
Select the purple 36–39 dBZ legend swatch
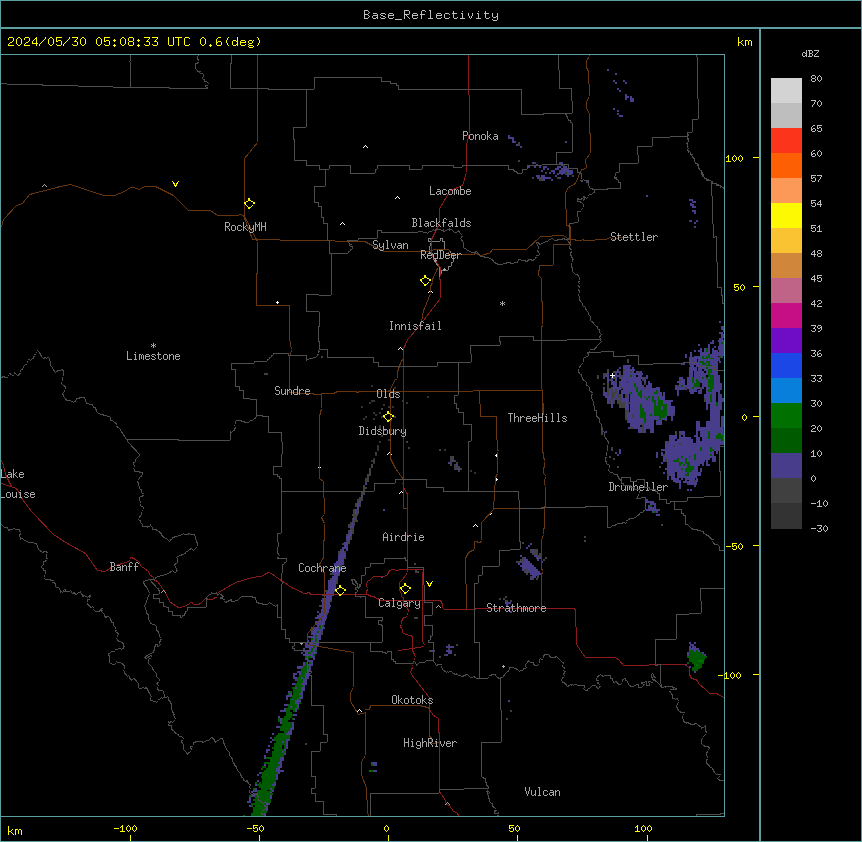point(786,340)
